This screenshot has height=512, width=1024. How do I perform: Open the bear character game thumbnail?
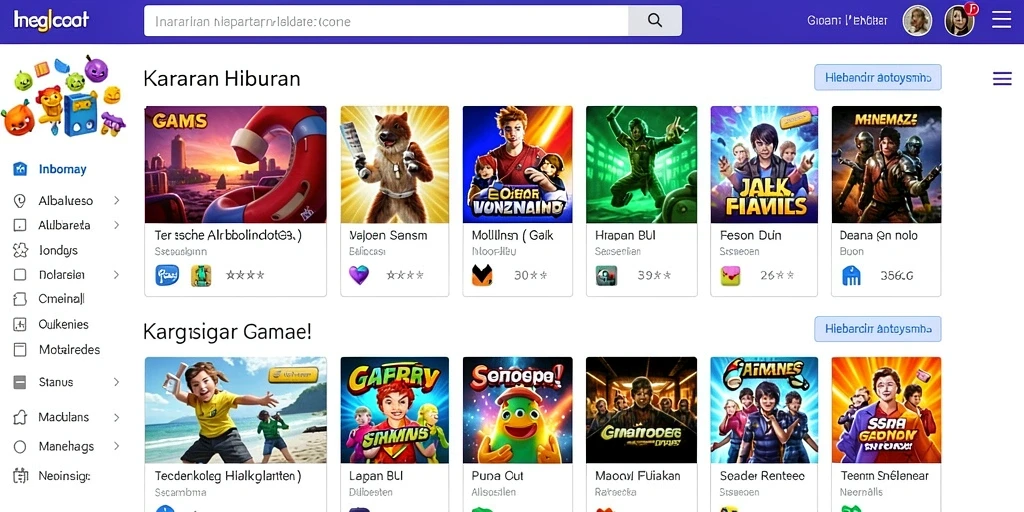coord(394,165)
